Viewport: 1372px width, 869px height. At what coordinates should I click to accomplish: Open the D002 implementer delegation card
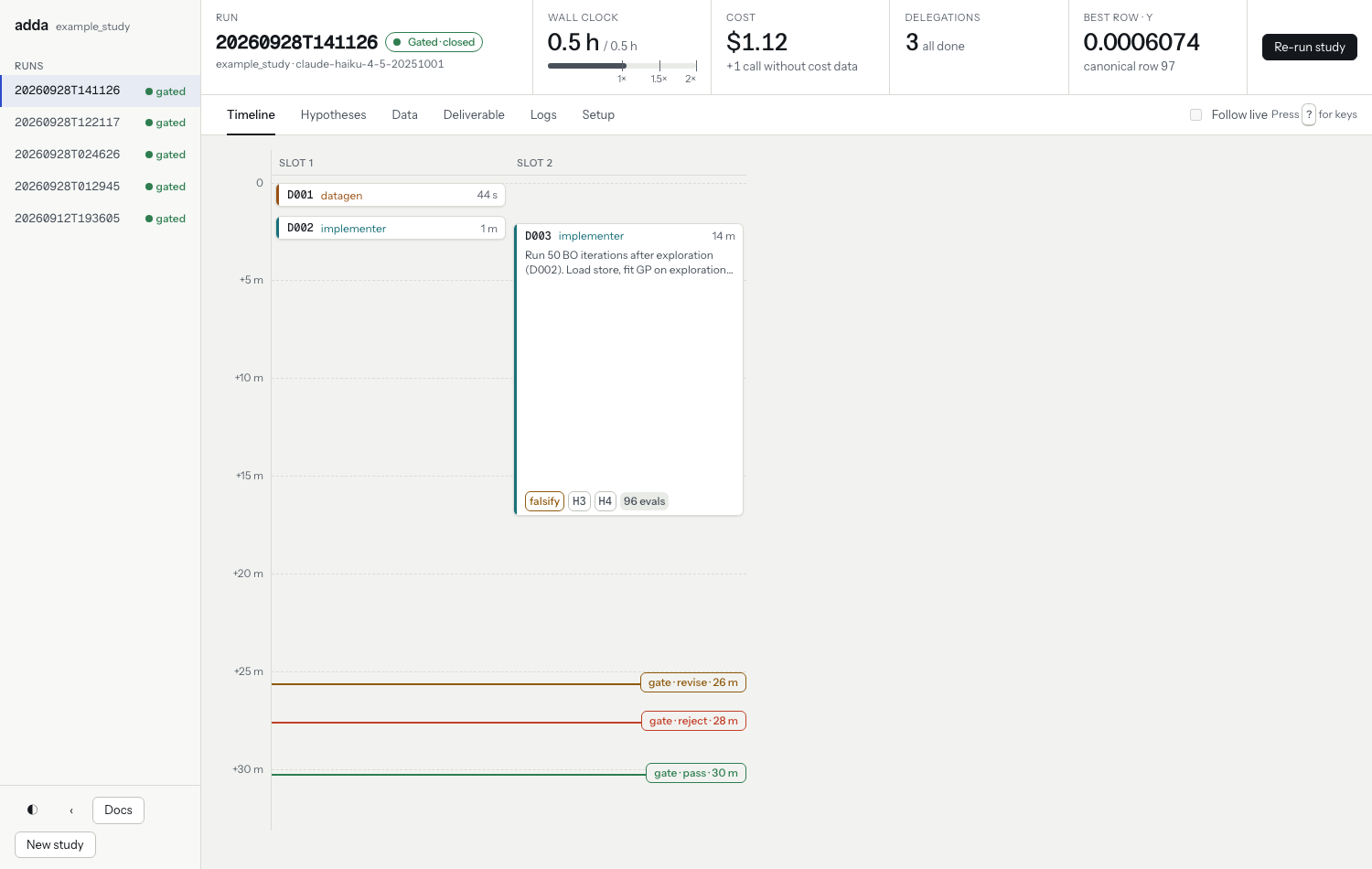pyautogui.click(x=391, y=228)
